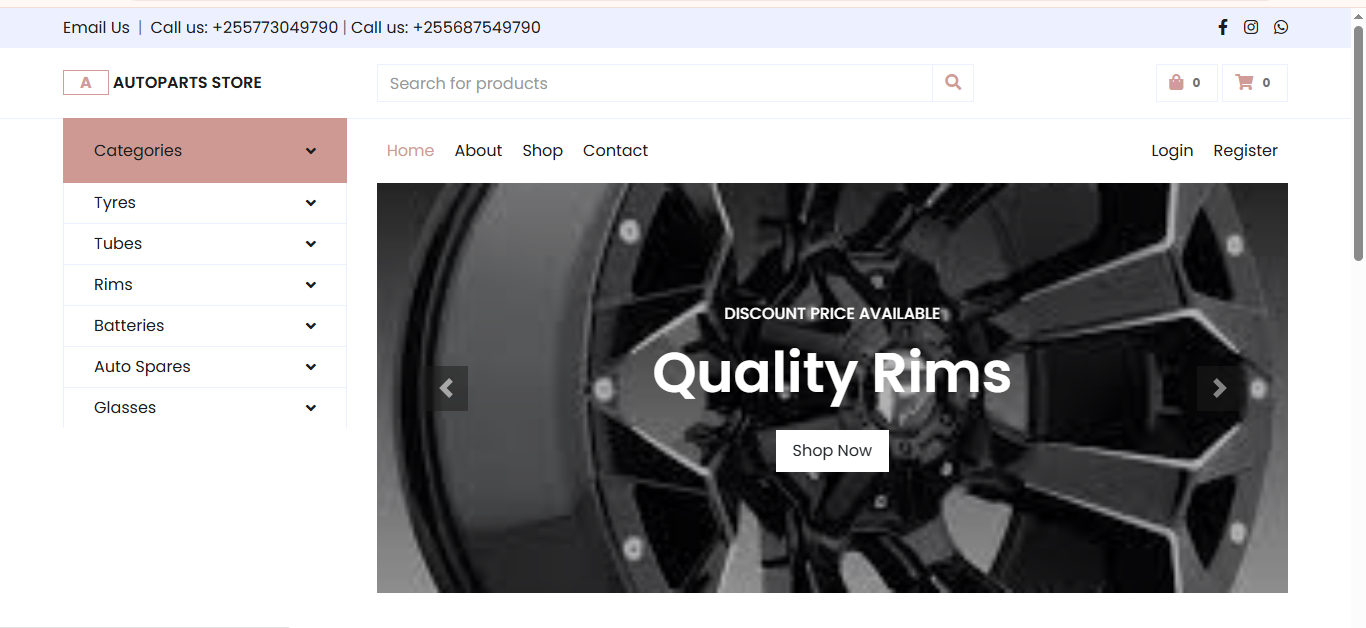Click the search magnifier icon

click(x=953, y=83)
